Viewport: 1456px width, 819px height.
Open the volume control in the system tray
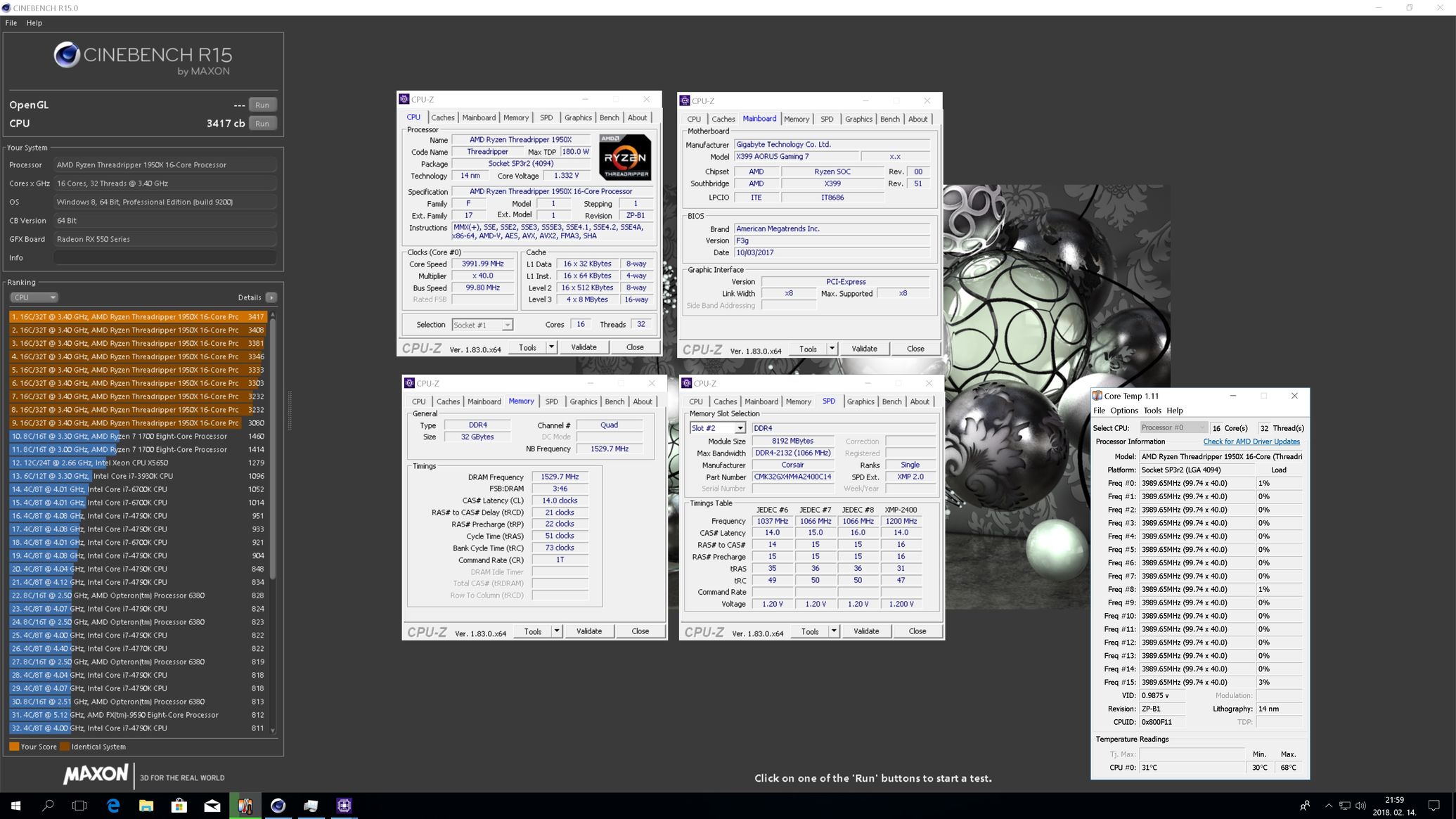1360,806
